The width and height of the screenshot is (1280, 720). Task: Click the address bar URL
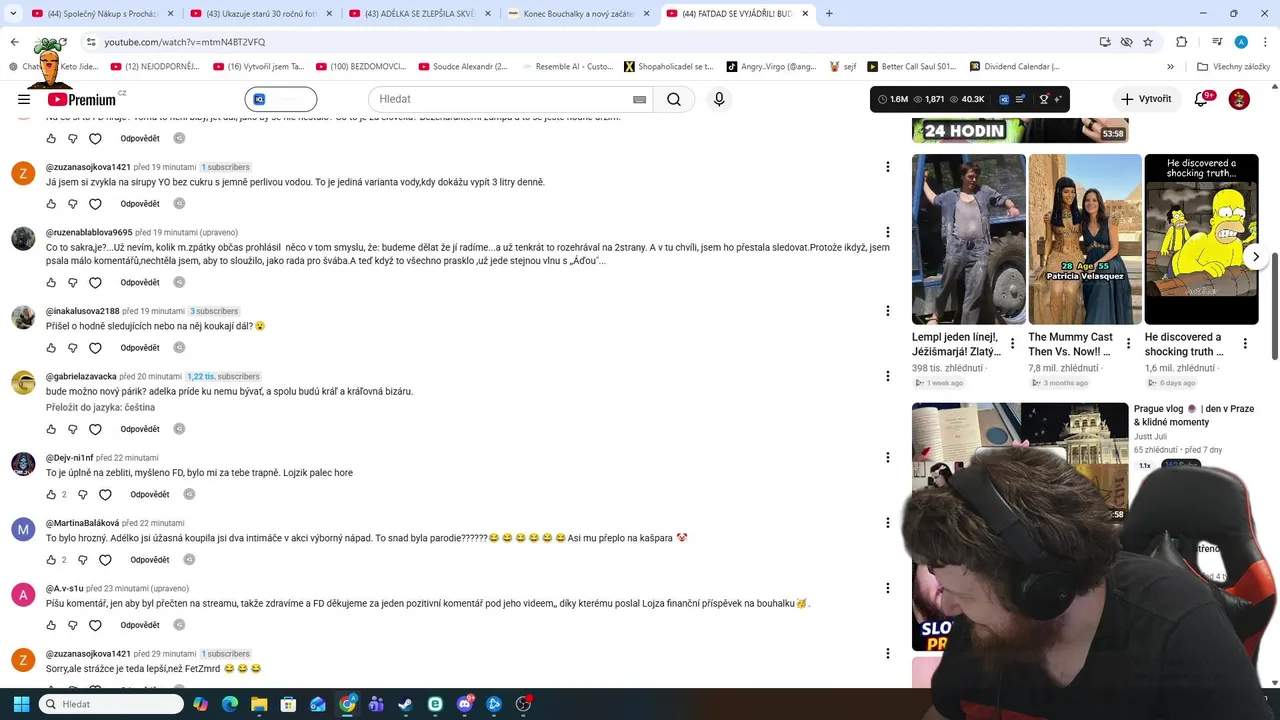[x=185, y=42]
